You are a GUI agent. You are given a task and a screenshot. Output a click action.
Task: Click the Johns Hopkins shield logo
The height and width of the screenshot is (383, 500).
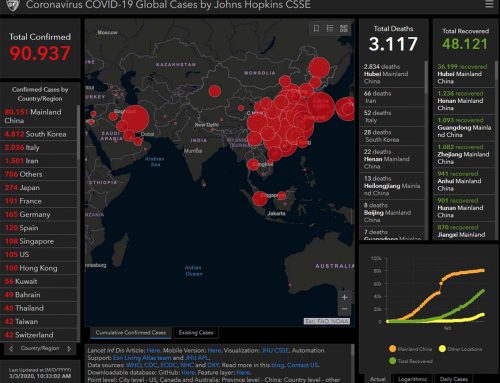(x=13, y=5)
